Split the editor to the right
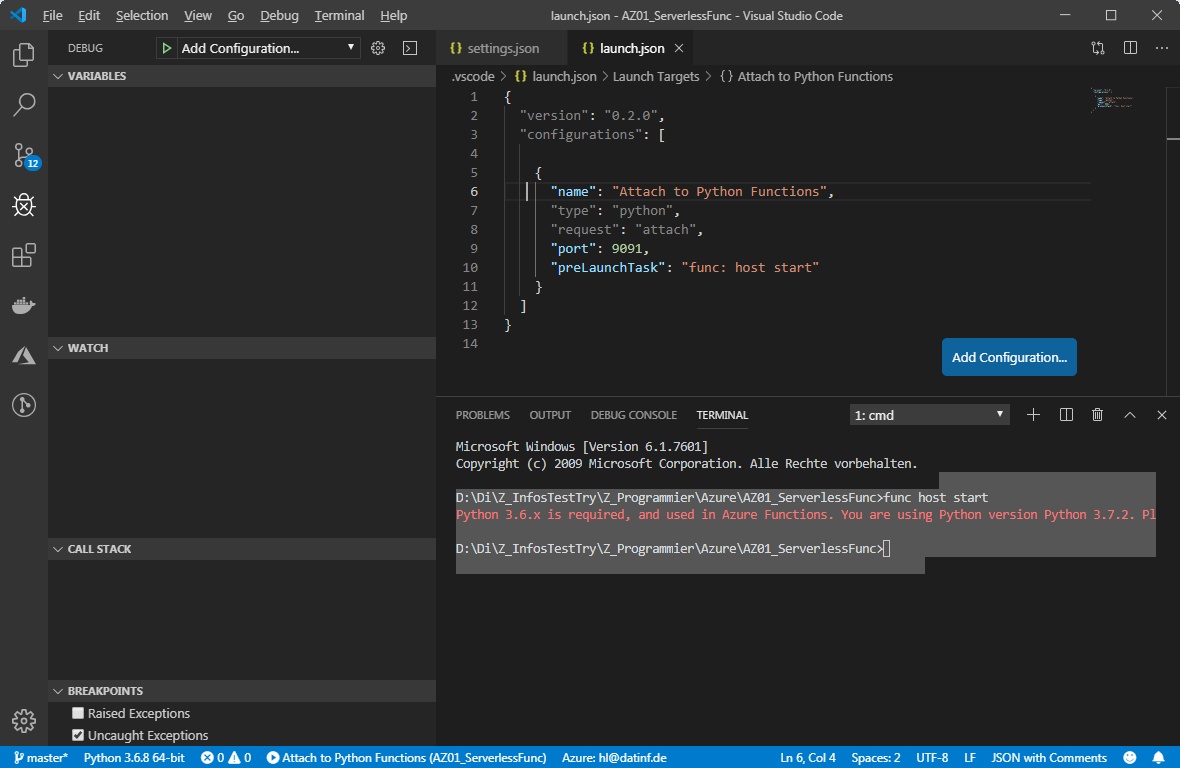The image size is (1180, 768). (1130, 48)
